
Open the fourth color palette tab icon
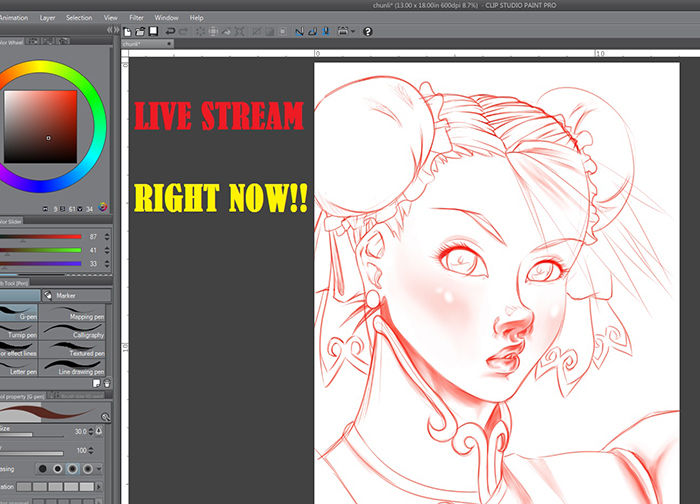(x=62, y=42)
